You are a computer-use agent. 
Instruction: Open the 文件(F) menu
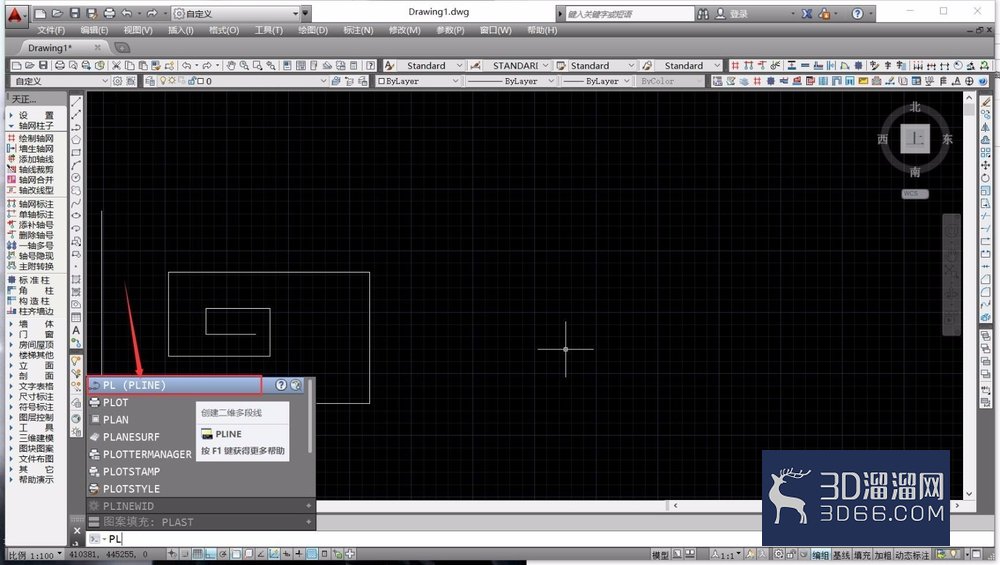click(51, 30)
